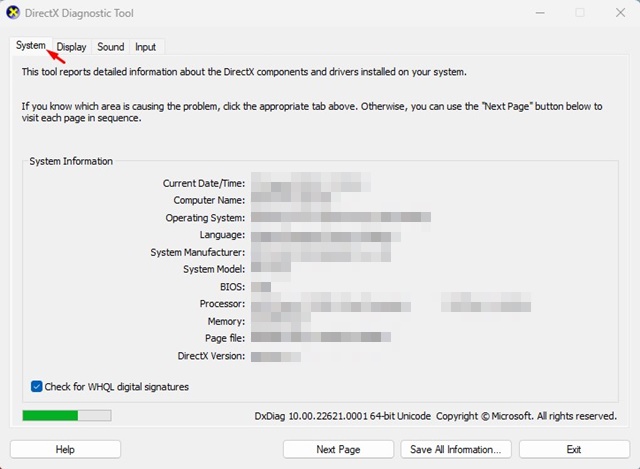The width and height of the screenshot is (640, 469).
Task: Switch to the System tab
Action: click(x=31, y=45)
